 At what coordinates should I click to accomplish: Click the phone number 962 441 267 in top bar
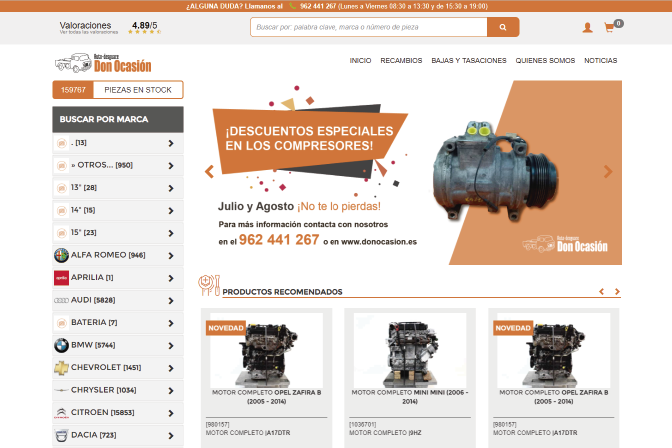(318, 6)
